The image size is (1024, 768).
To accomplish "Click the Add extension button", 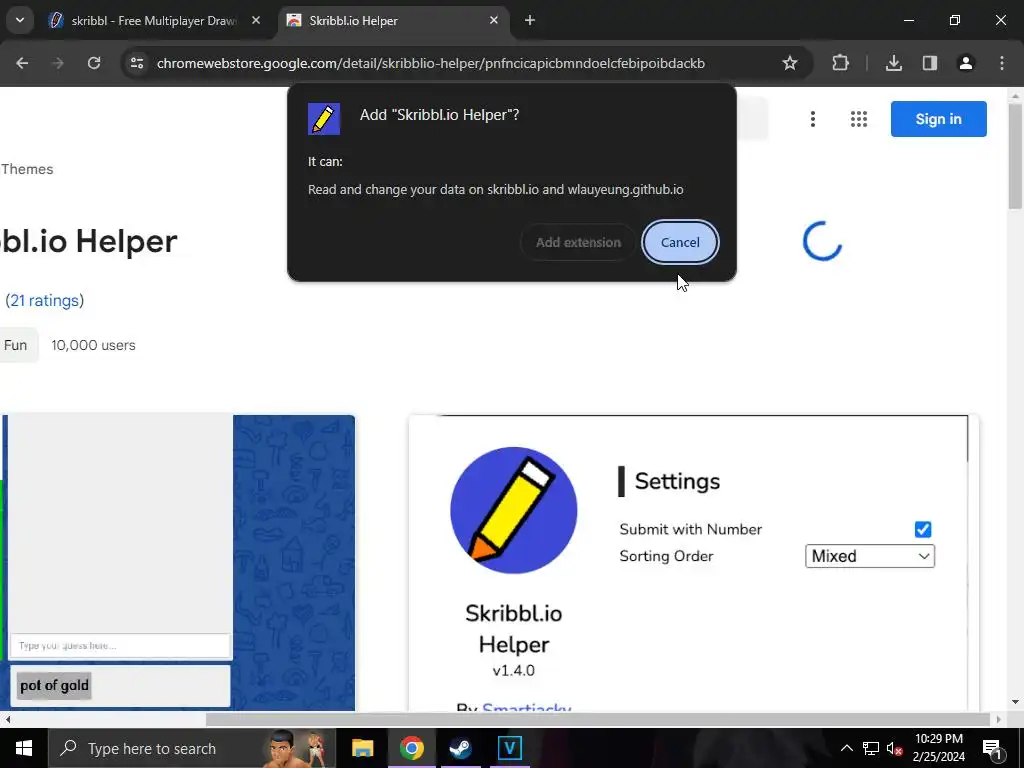I will coord(578,242).
